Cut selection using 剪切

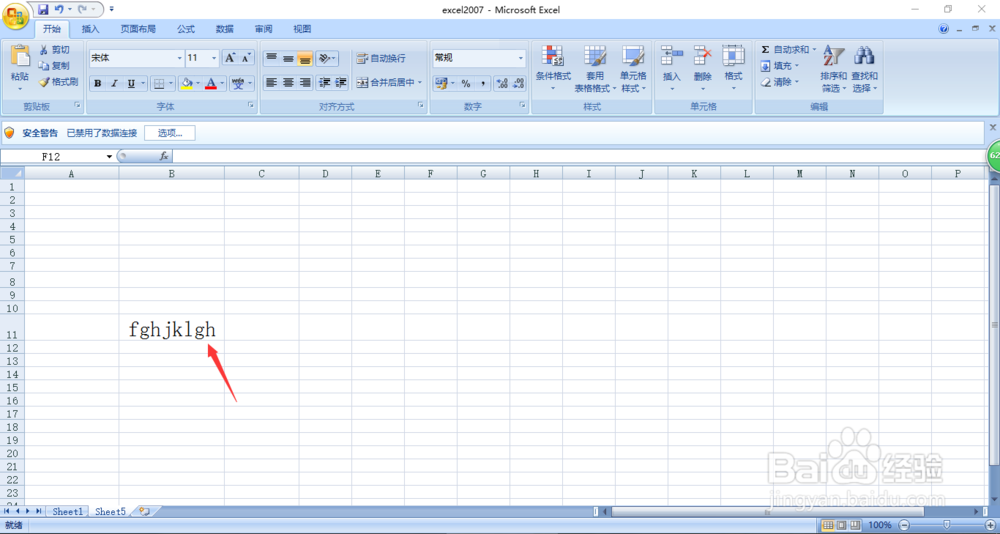54,50
